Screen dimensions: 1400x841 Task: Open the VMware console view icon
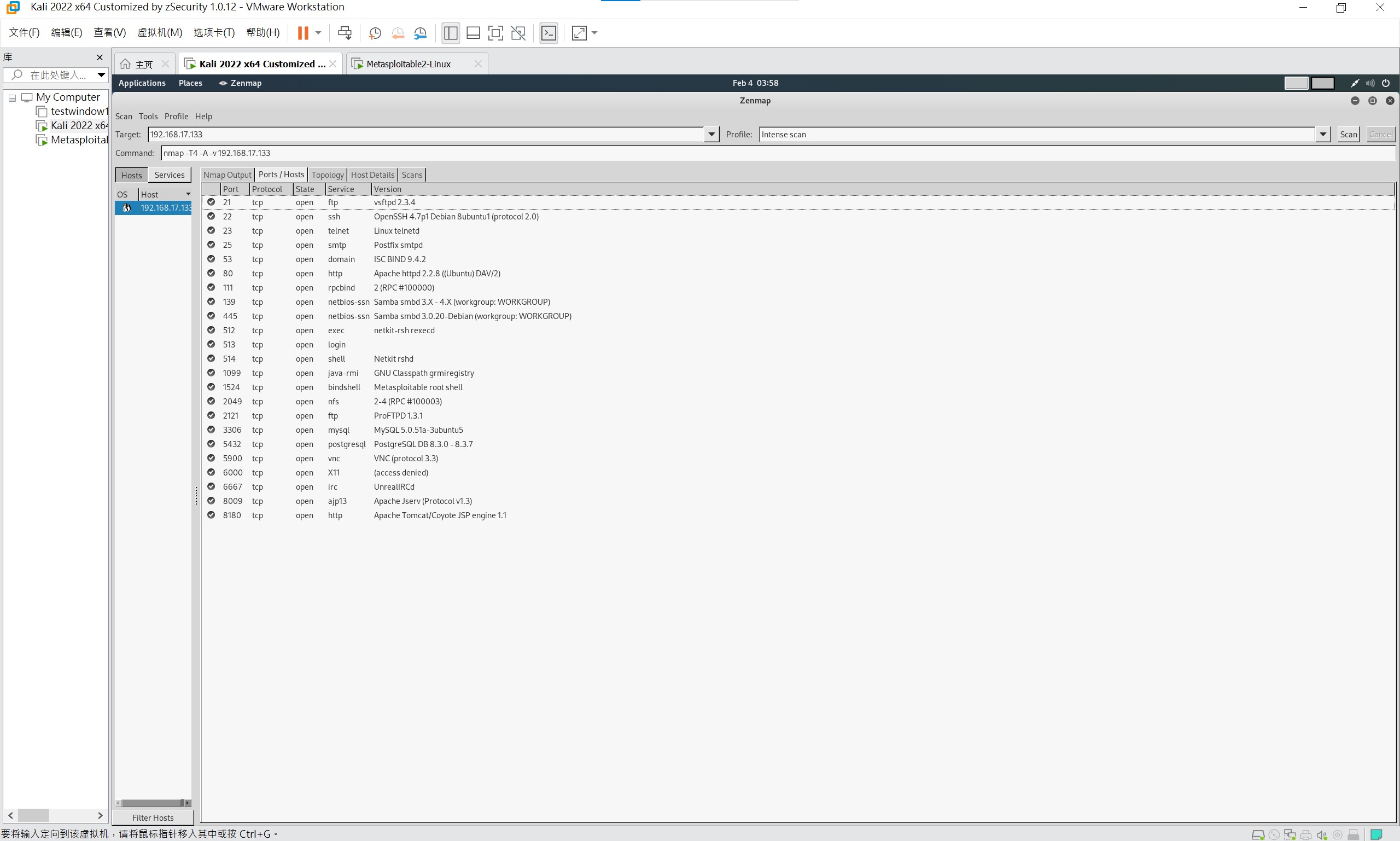pyautogui.click(x=549, y=33)
